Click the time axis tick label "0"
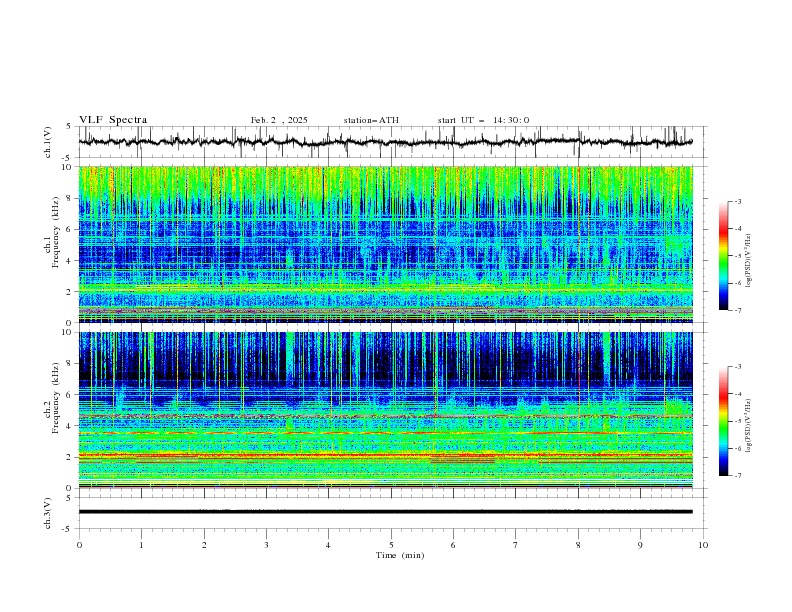The image size is (792, 612). [79, 545]
